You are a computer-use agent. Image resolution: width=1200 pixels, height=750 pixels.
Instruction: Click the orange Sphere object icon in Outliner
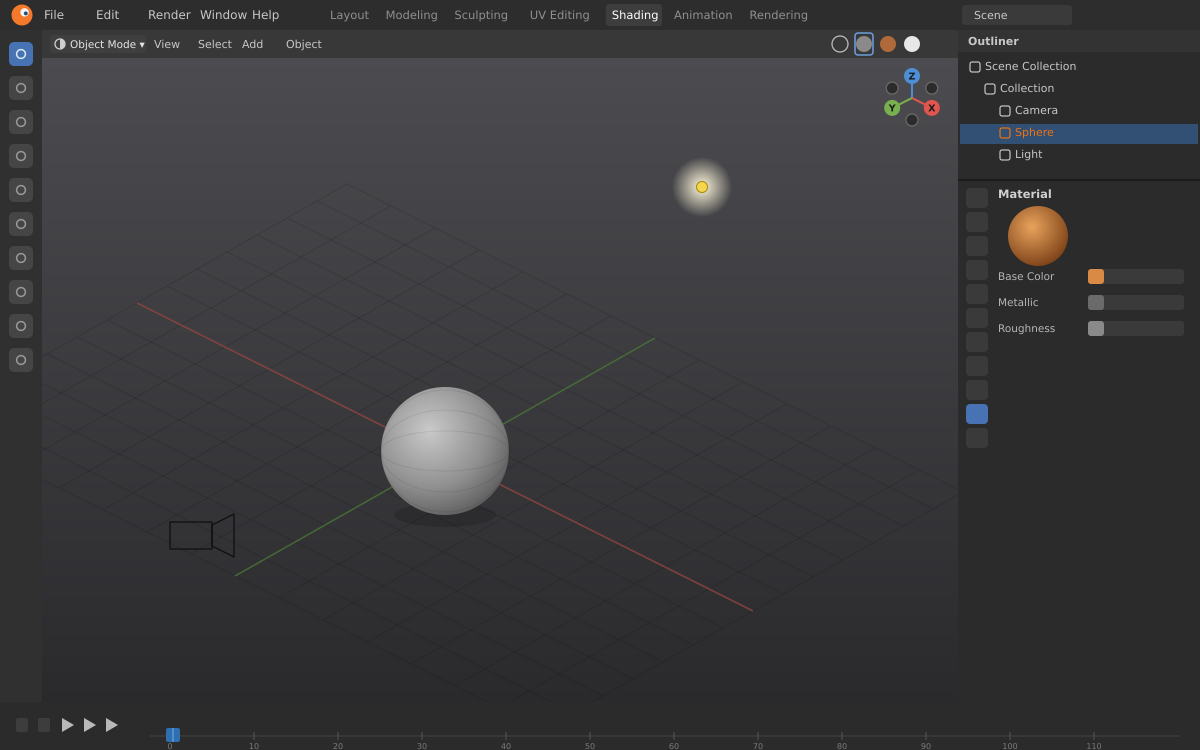pyautogui.click(x=1005, y=133)
